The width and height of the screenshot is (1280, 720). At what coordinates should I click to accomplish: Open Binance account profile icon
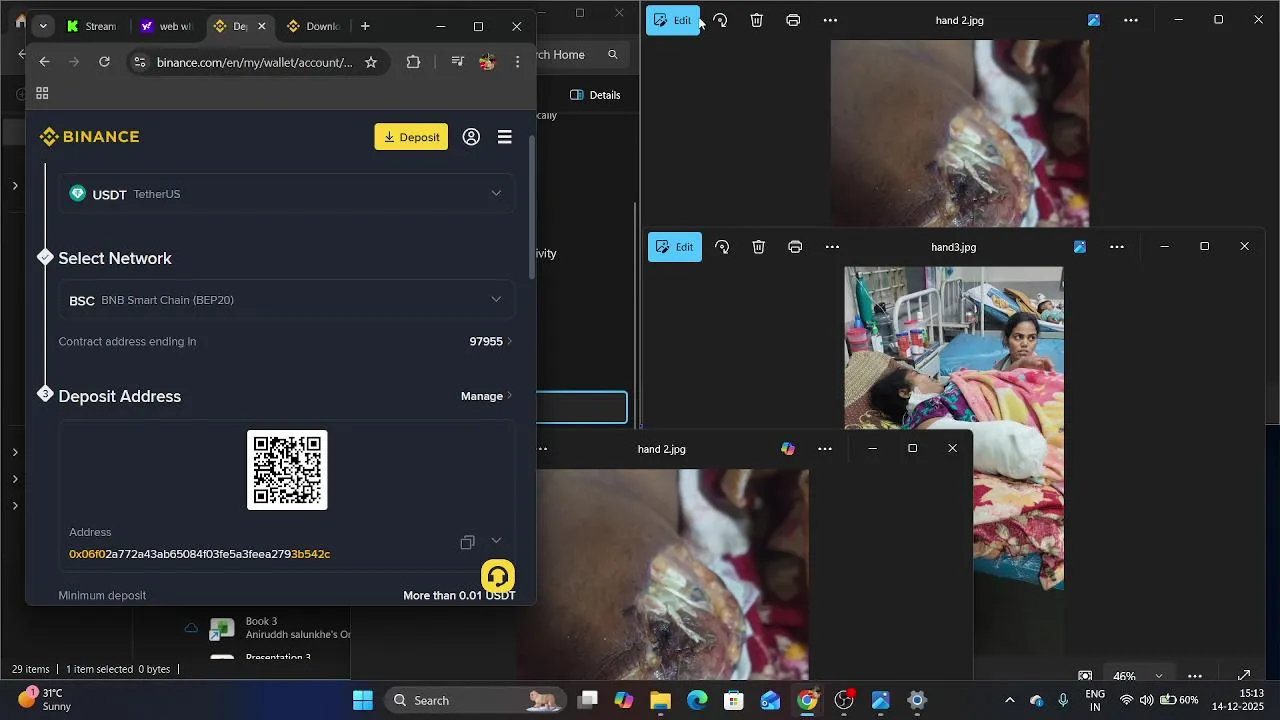(x=471, y=137)
